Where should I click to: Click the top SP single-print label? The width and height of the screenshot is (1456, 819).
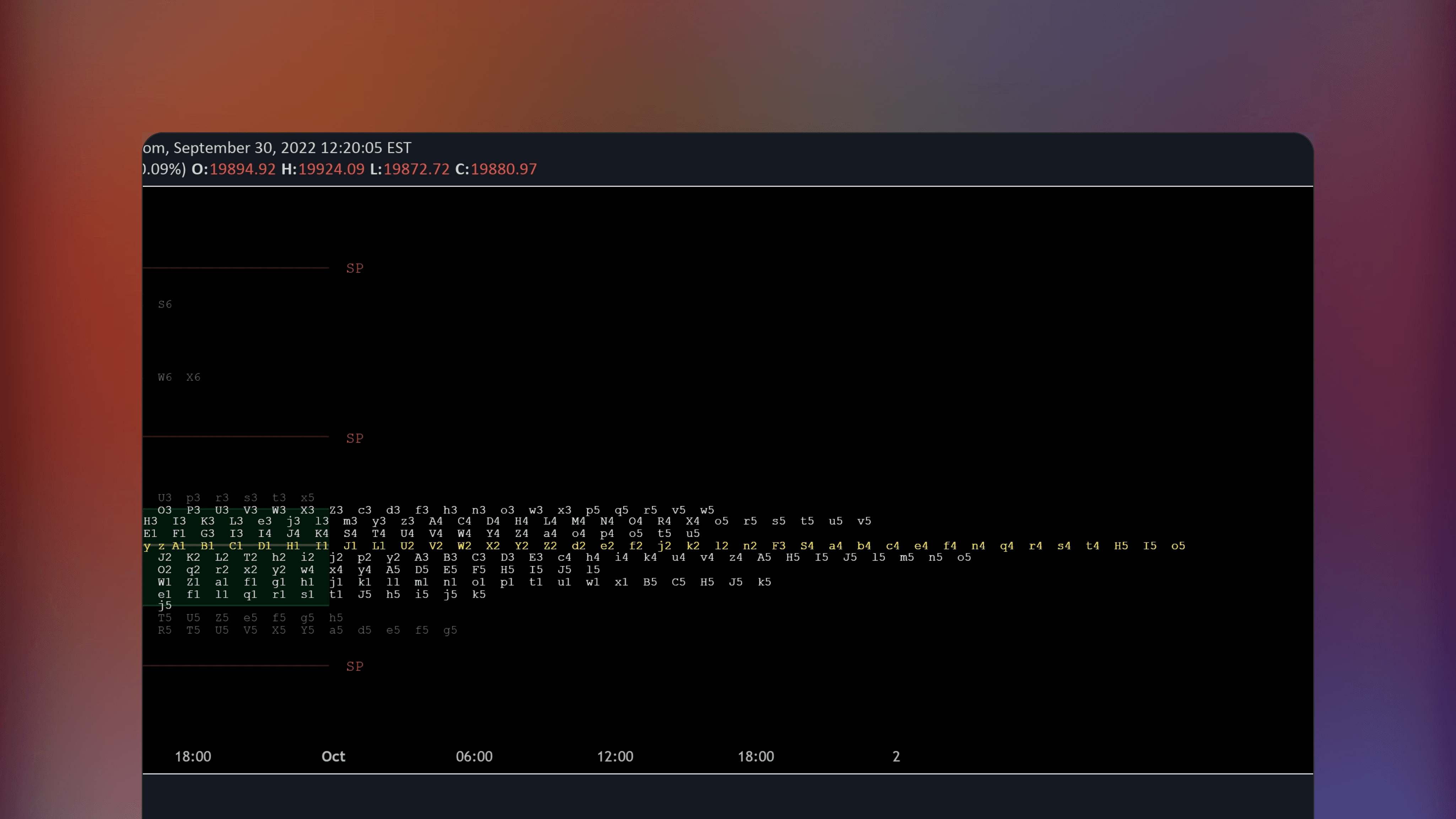tap(354, 268)
